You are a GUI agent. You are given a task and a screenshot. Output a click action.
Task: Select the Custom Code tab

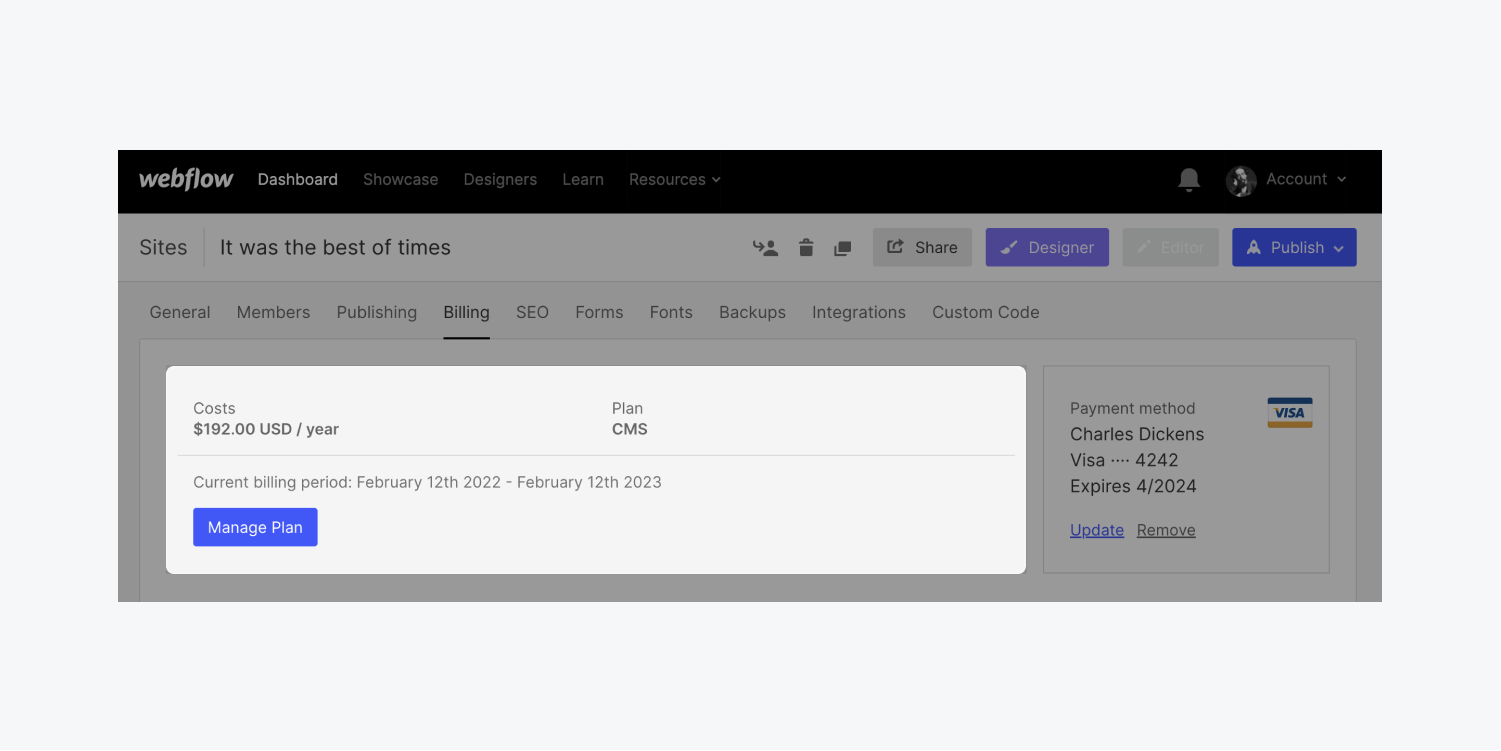[x=985, y=312]
